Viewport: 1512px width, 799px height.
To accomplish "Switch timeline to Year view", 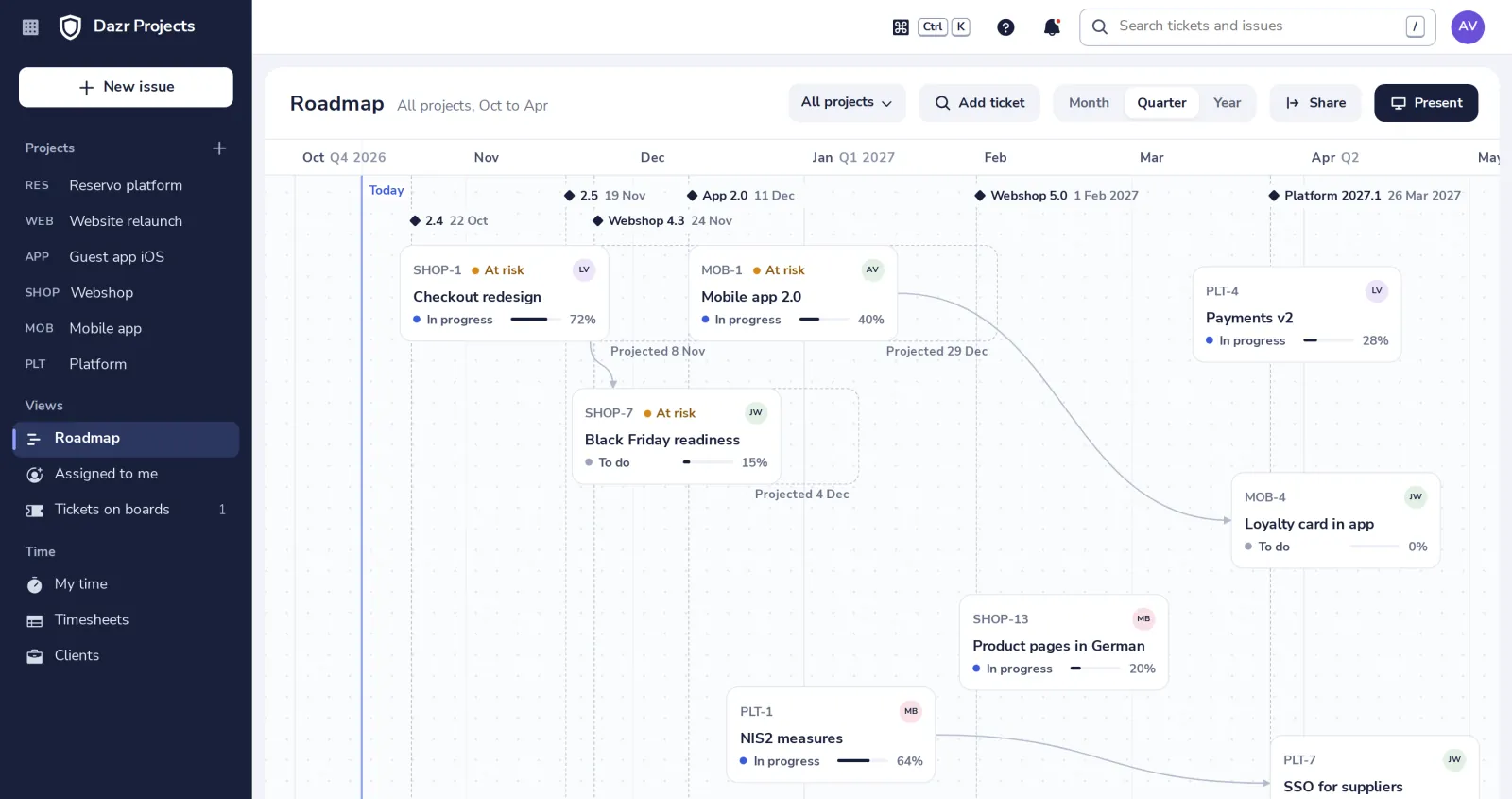I will tap(1227, 103).
